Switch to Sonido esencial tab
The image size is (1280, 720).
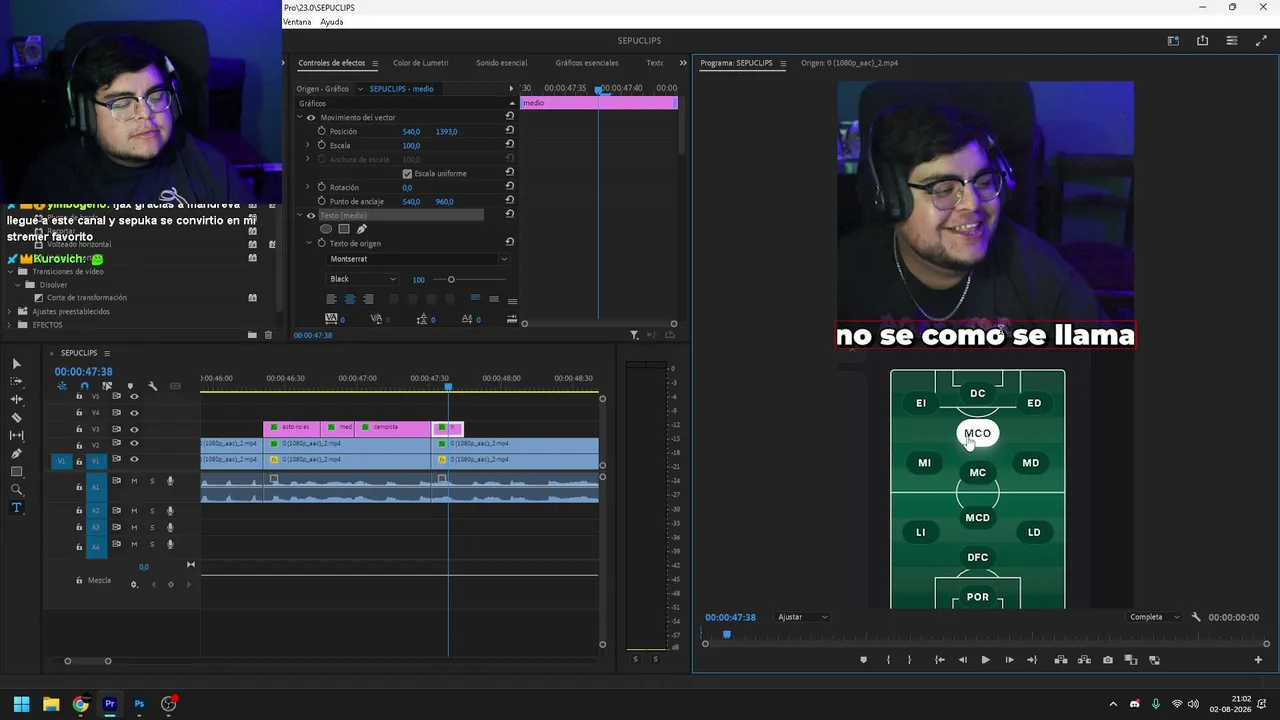(501, 63)
